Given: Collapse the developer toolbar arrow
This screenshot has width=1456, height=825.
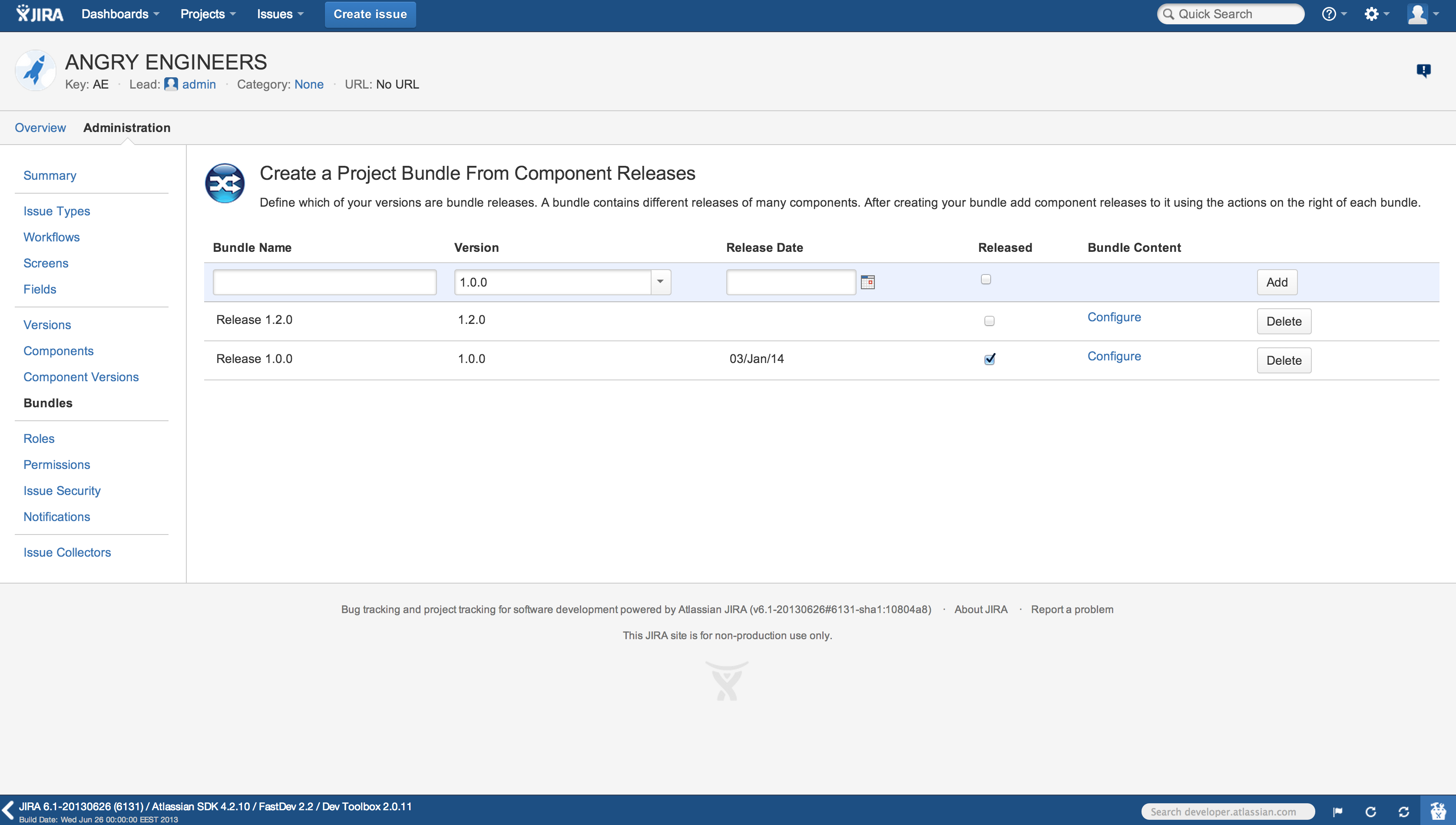Looking at the screenshot, I should click(x=8, y=810).
